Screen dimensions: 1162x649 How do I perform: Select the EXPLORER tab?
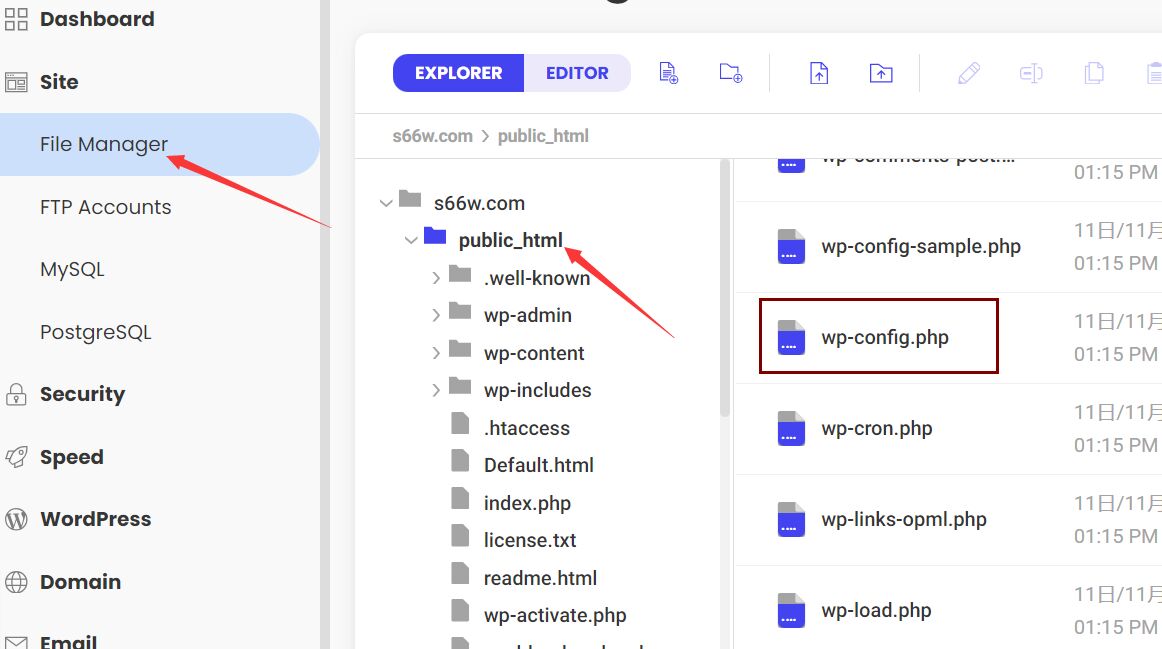[458, 73]
